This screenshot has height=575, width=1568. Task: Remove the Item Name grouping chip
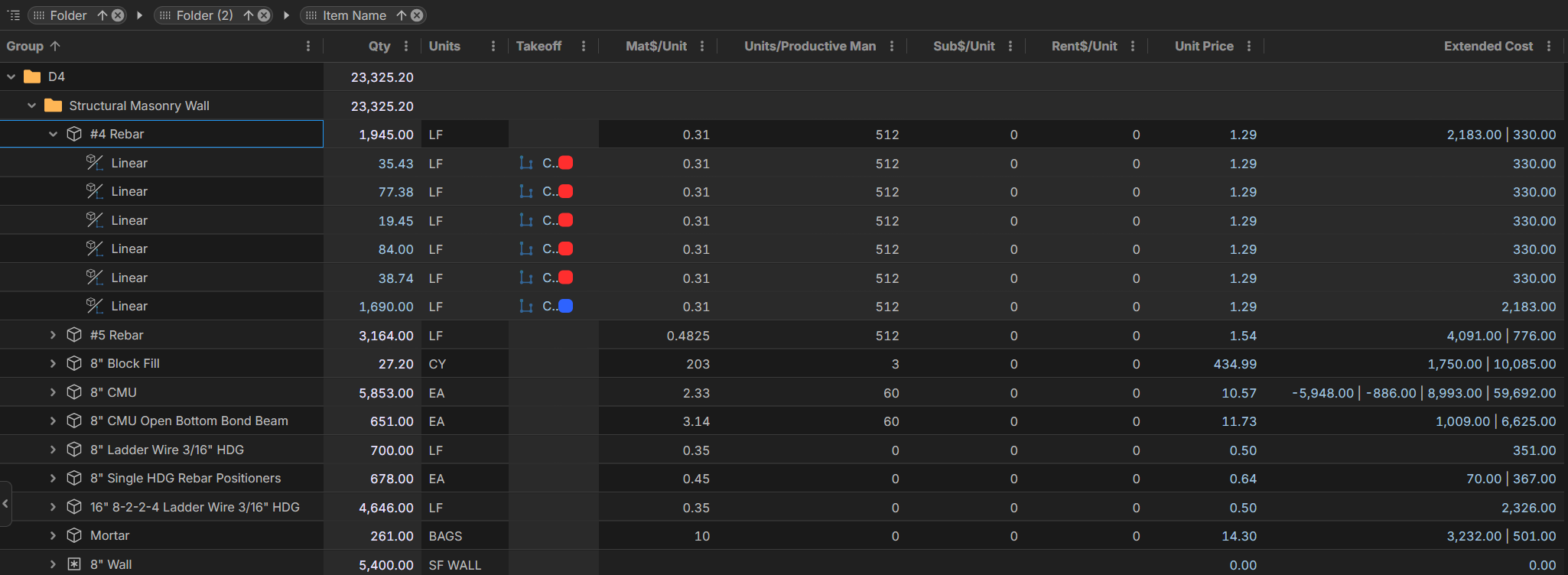[x=417, y=15]
